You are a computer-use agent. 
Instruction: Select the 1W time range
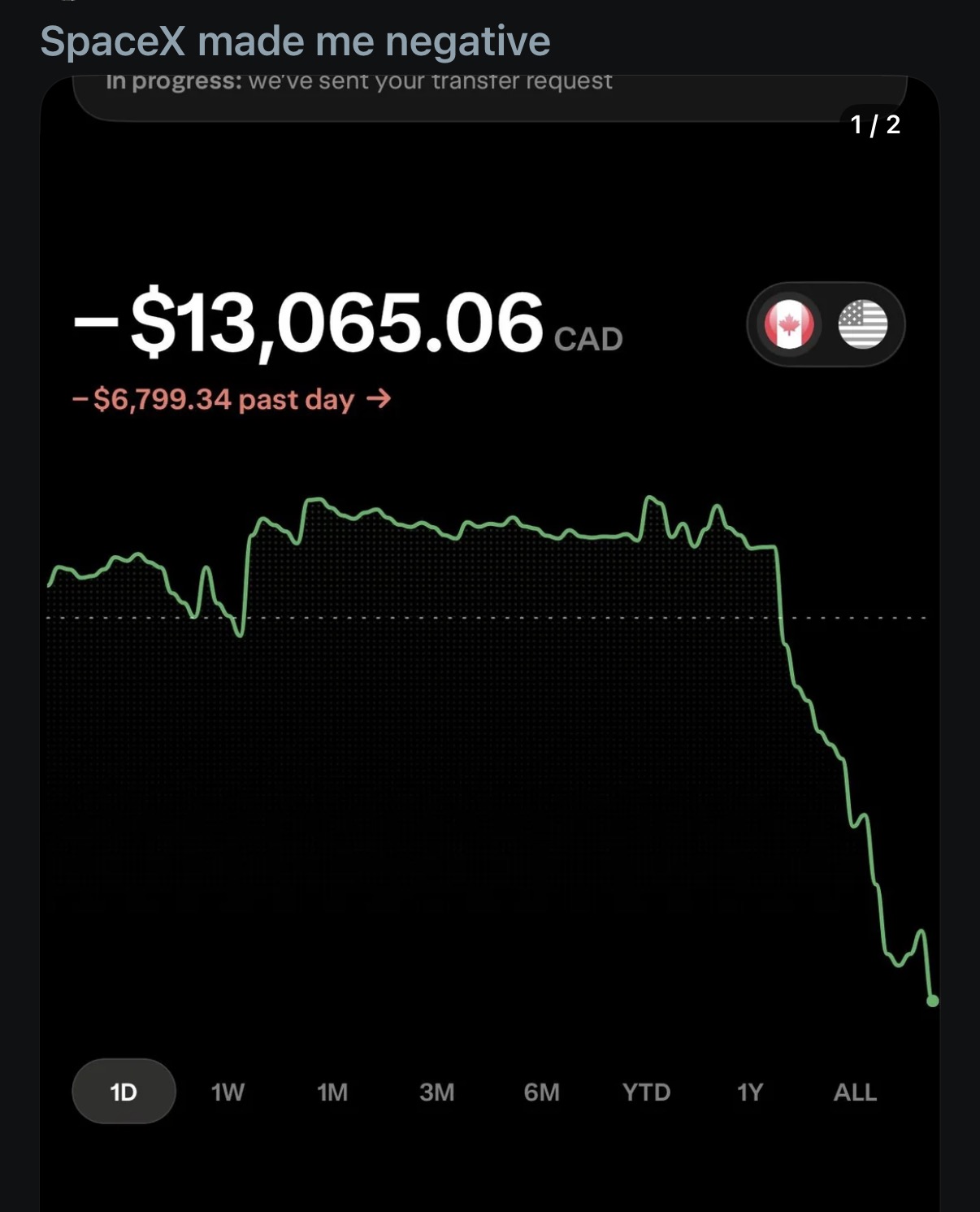point(228,1092)
